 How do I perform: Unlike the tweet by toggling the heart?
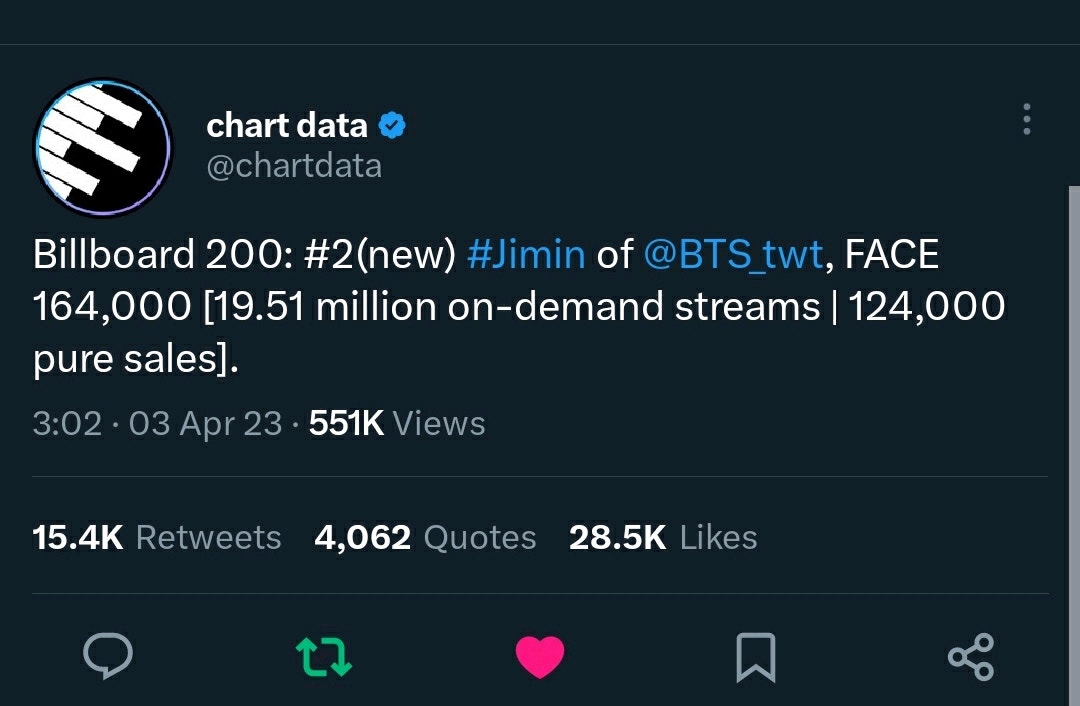coord(540,657)
